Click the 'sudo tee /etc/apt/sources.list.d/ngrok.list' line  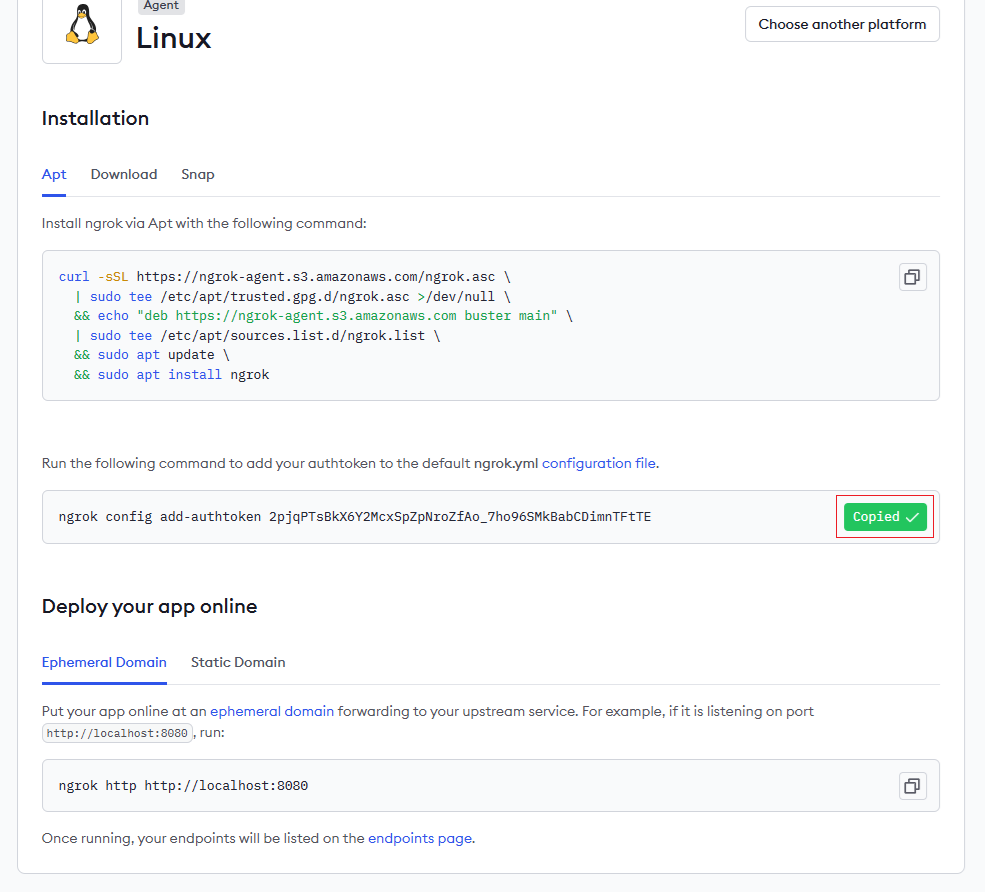pyautogui.click(x=257, y=336)
